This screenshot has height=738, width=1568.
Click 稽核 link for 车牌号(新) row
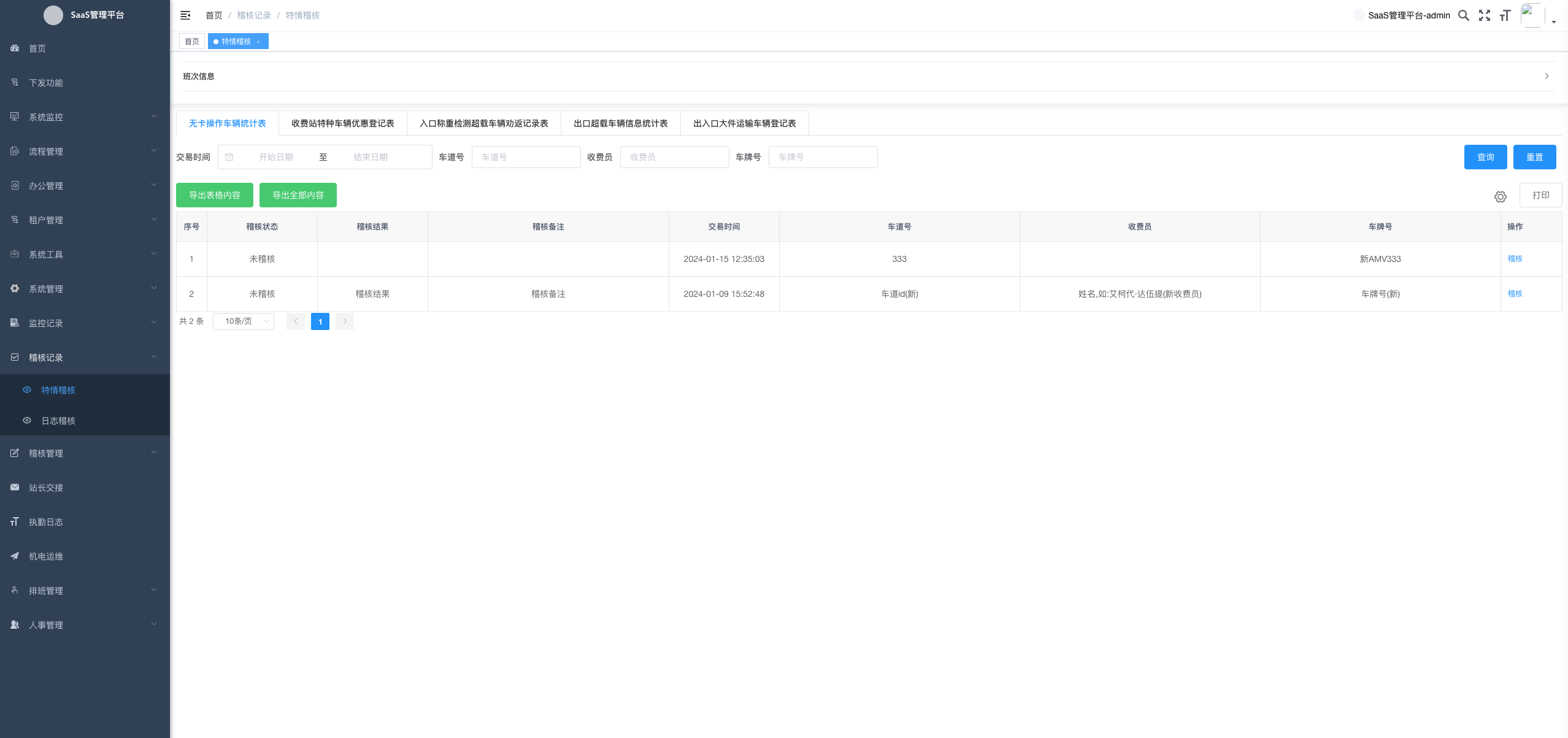click(1515, 294)
